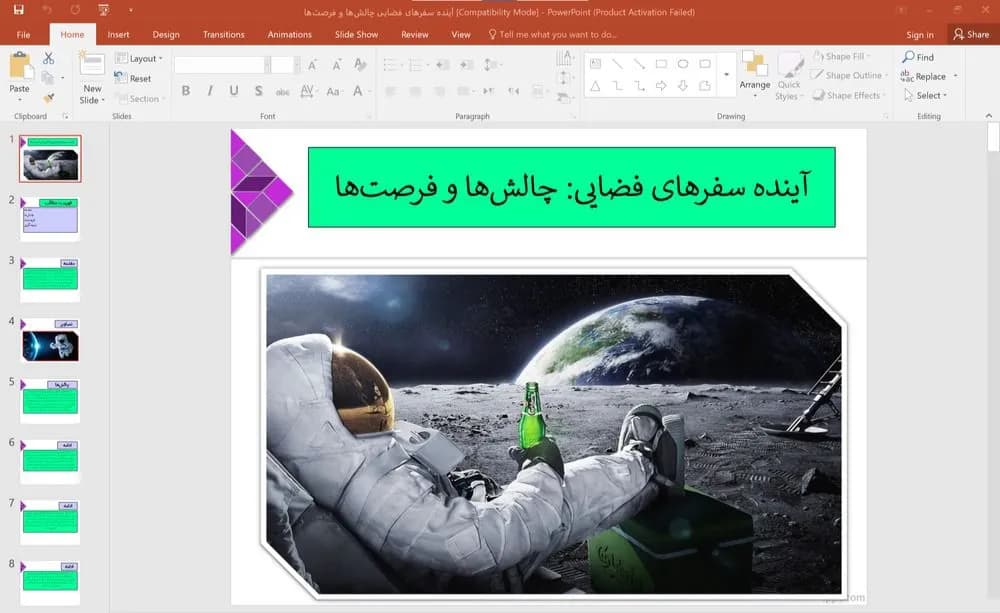1000x613 pixels.
Task: Click the New Slide icon
Action: click(92, 65)
